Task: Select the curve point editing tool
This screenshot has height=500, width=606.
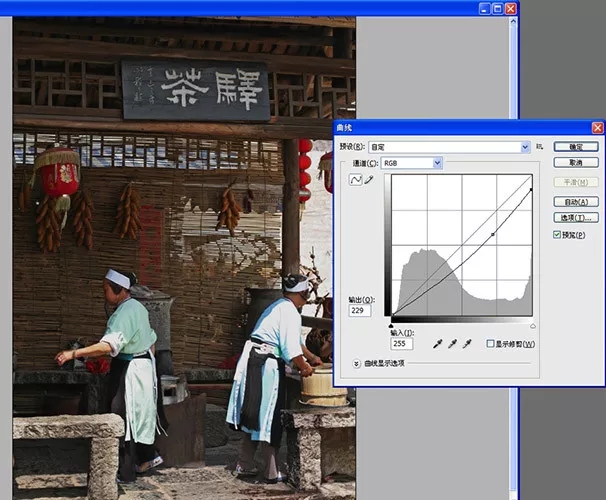Action: click(x=355, y=180)
